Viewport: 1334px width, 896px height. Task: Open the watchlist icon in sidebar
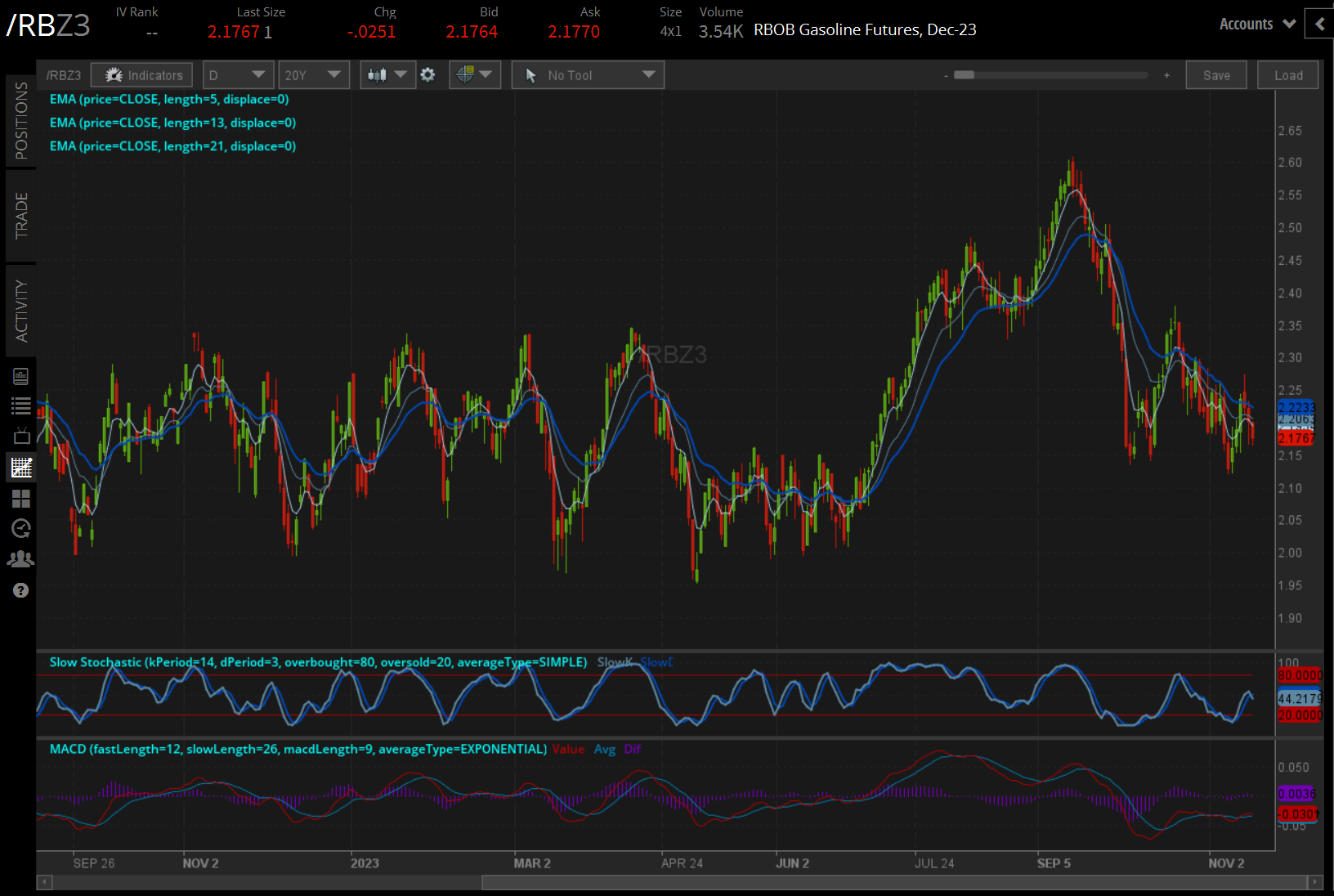(x=21, y=405)
